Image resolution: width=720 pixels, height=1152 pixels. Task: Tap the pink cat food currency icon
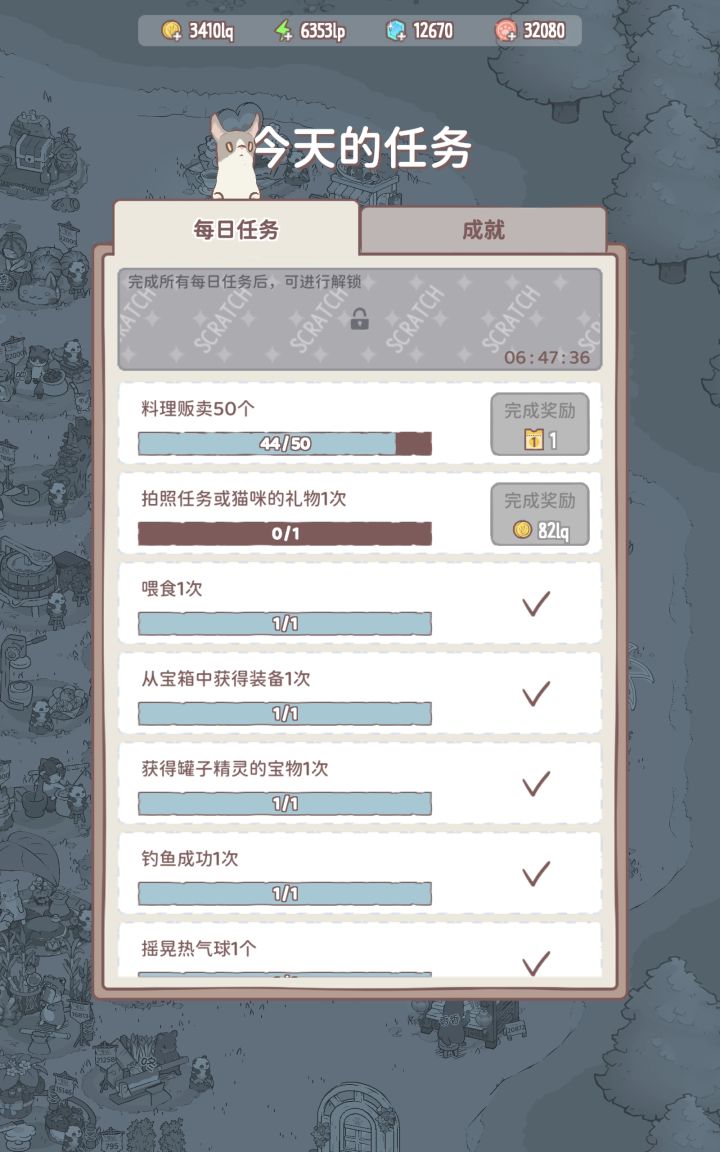(506, 31)
